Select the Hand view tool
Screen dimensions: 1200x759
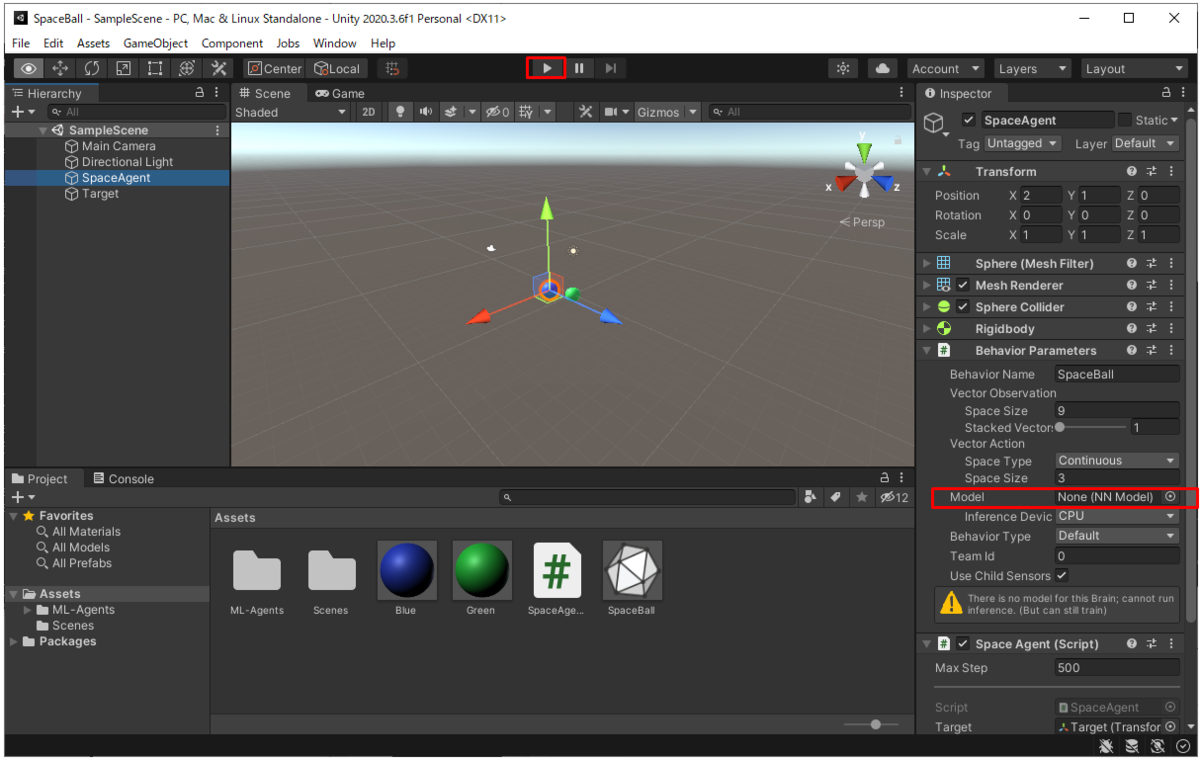click(28, 69)
